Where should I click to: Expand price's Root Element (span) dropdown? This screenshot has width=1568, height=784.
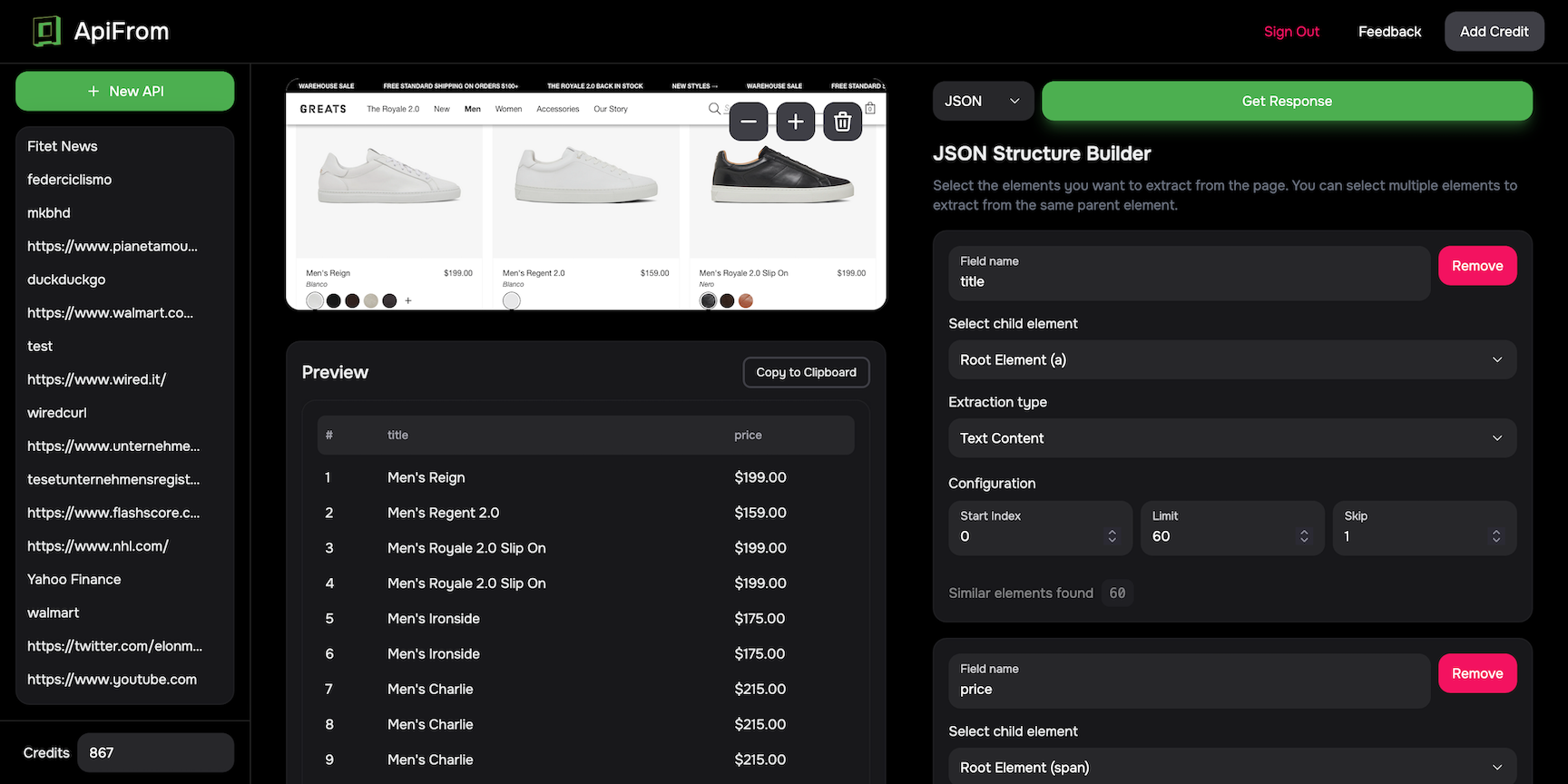click(x=1232, y=767)
